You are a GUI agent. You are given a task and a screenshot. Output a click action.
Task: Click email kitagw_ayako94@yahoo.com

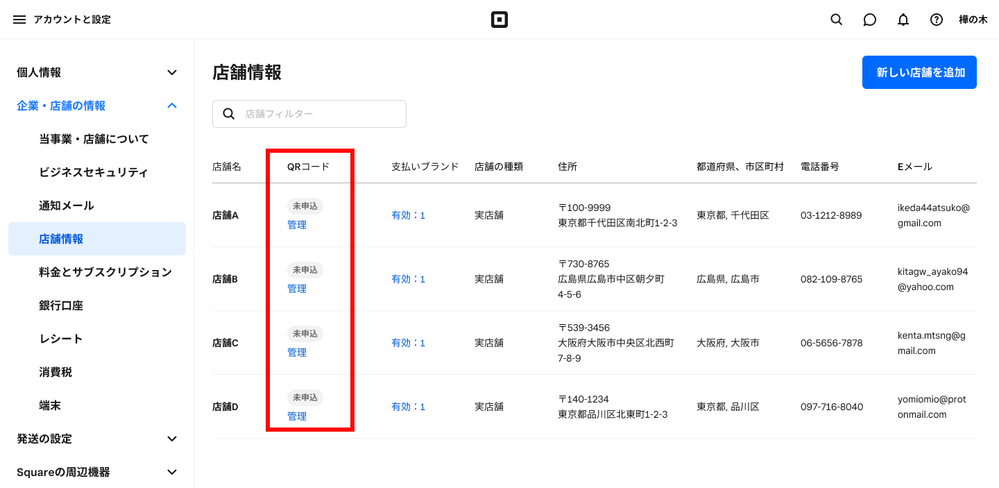click(932, 279)
